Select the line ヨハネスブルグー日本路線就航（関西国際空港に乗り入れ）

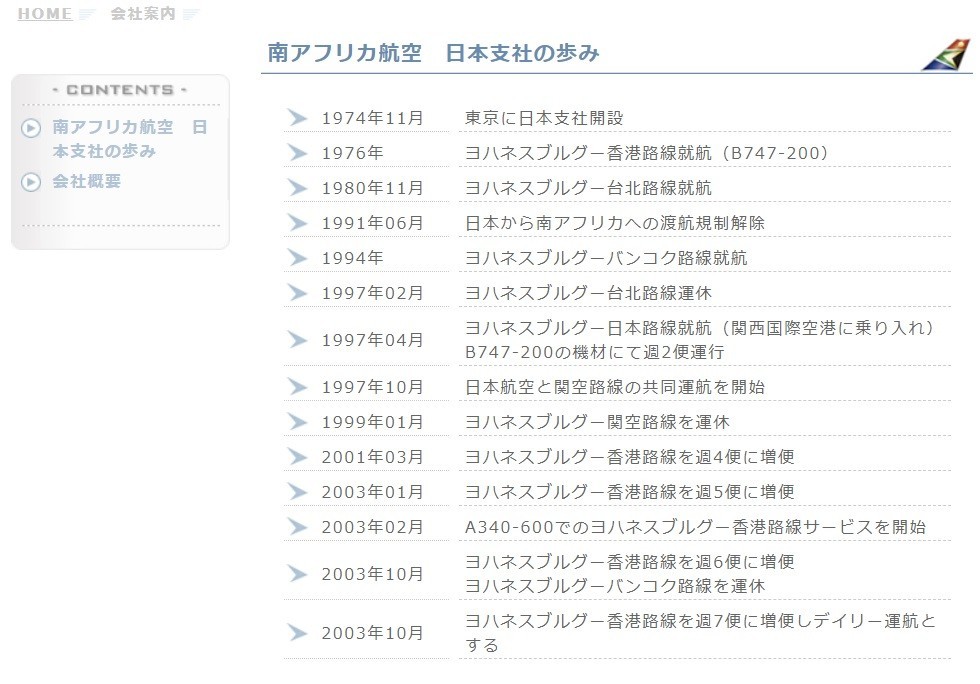(699, 328)
